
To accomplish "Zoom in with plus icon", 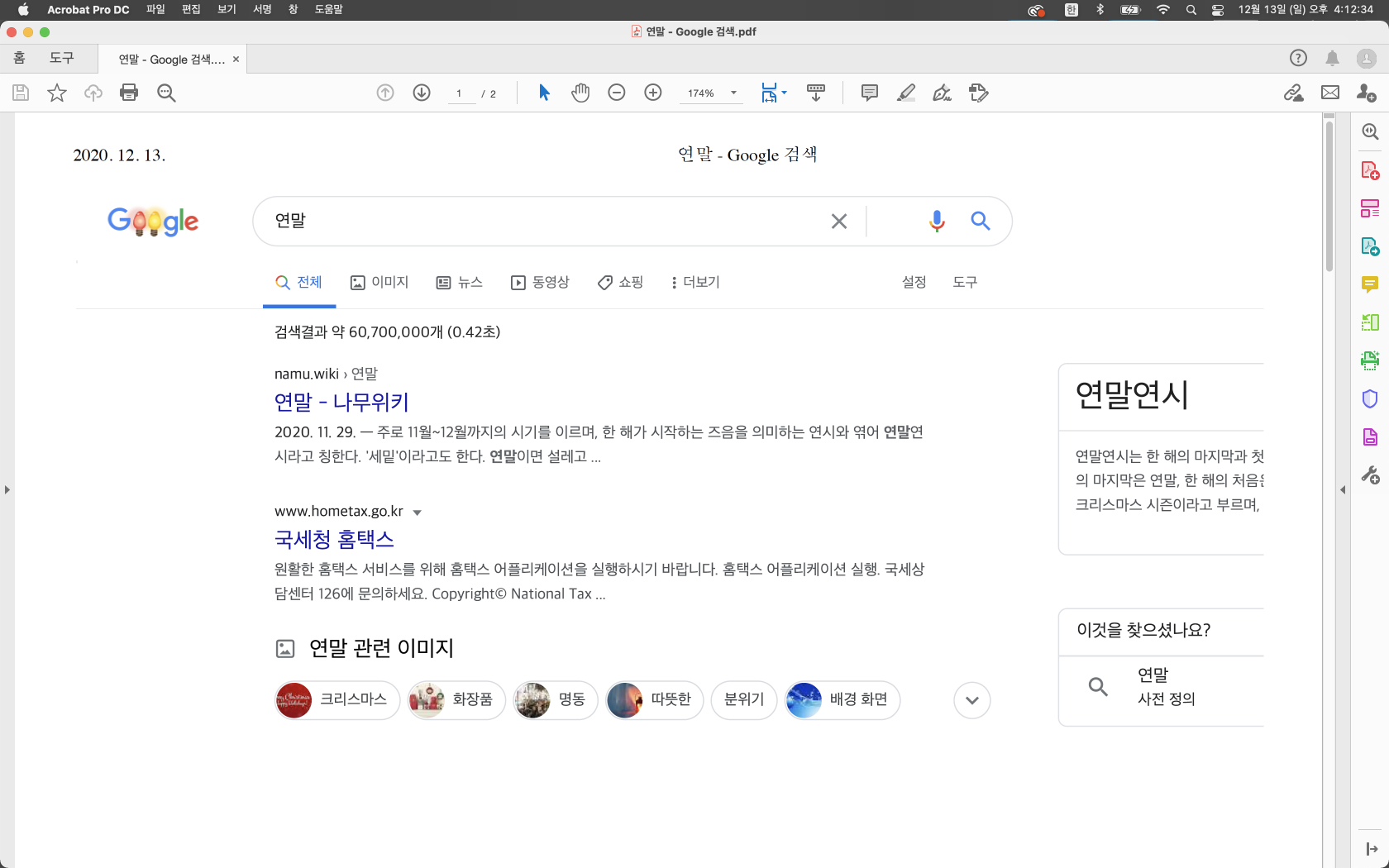I will point(653,93).
